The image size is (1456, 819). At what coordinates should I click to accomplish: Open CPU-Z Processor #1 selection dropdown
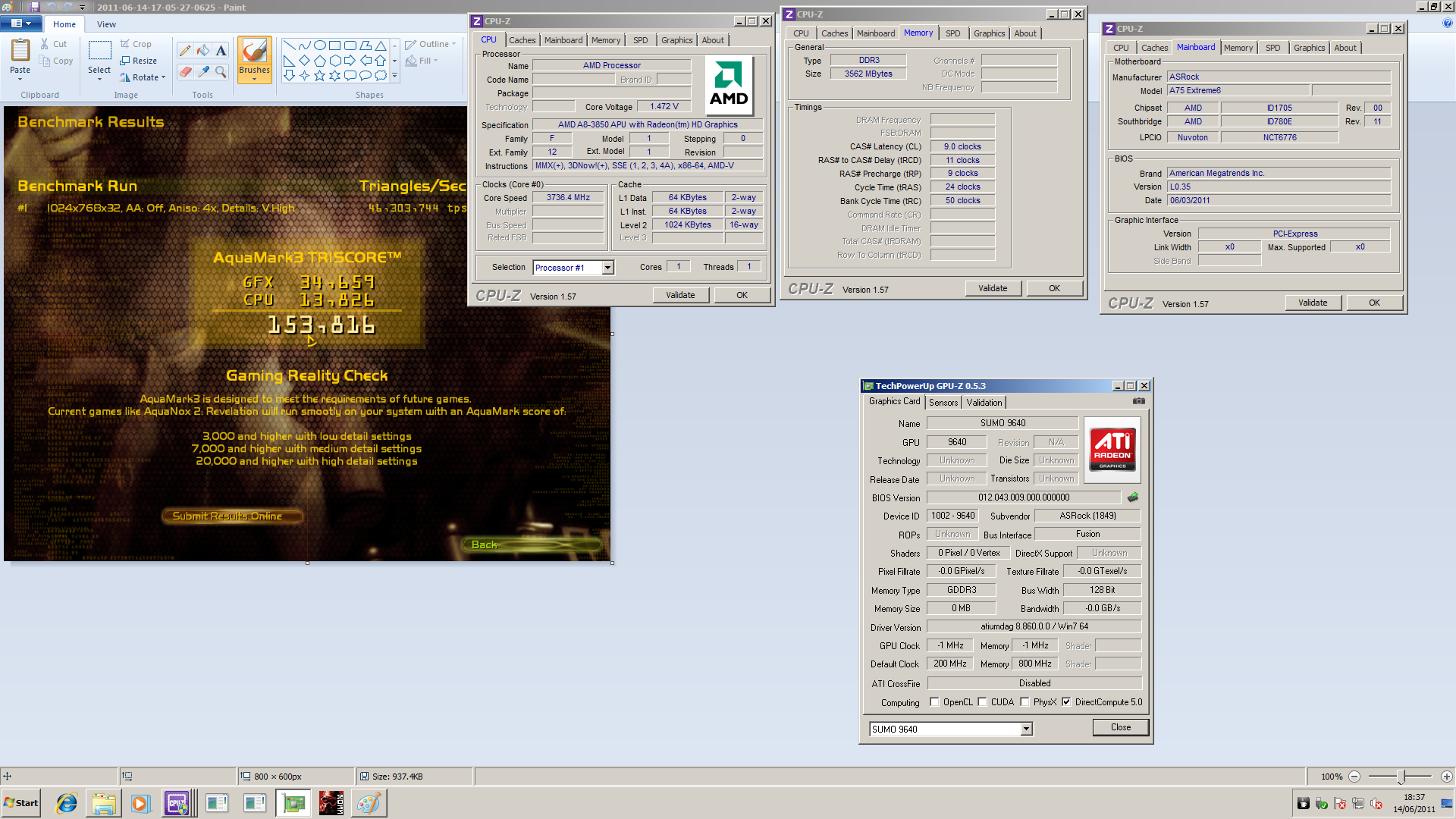607,268
